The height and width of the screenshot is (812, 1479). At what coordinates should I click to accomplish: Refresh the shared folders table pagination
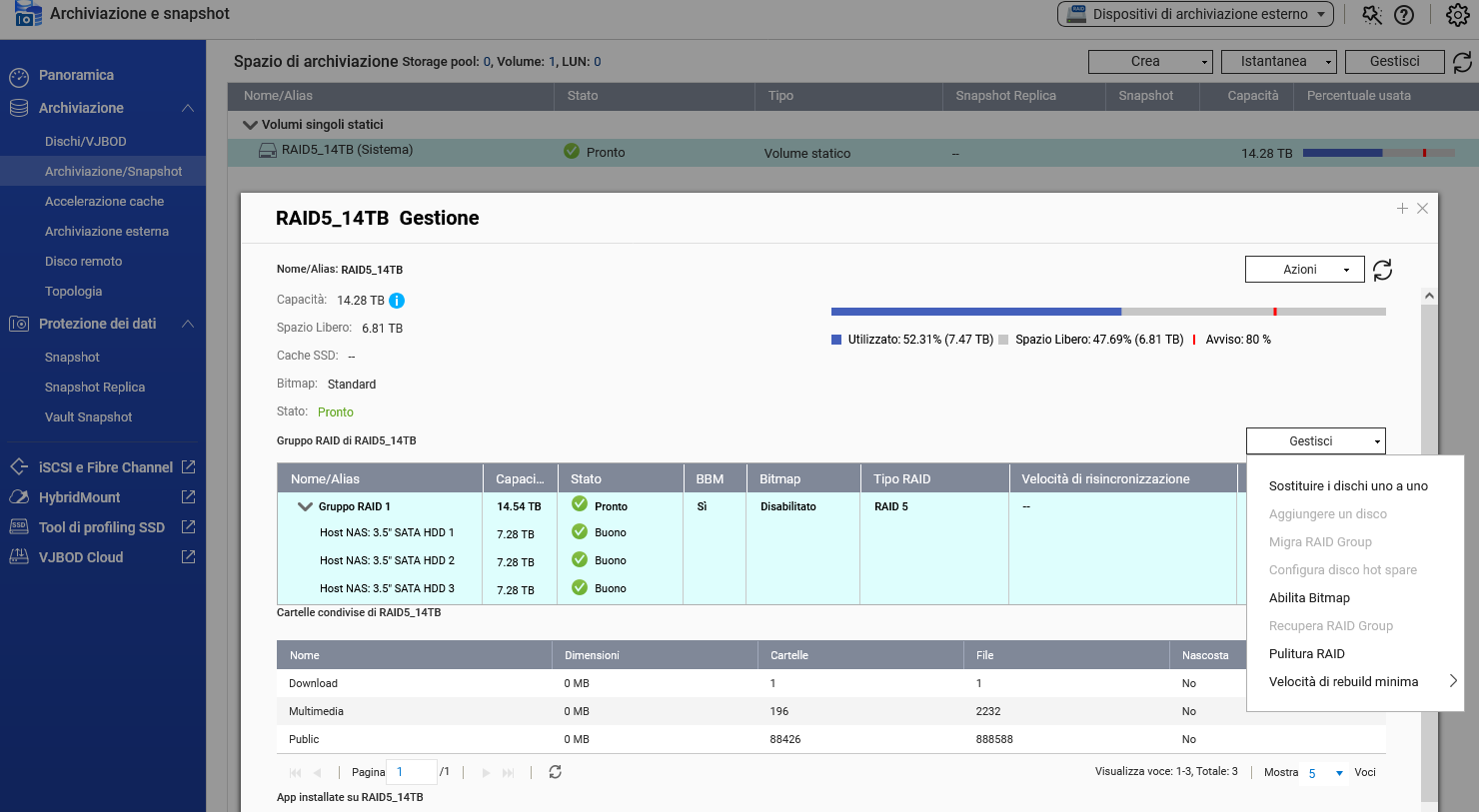click(556, 772)
